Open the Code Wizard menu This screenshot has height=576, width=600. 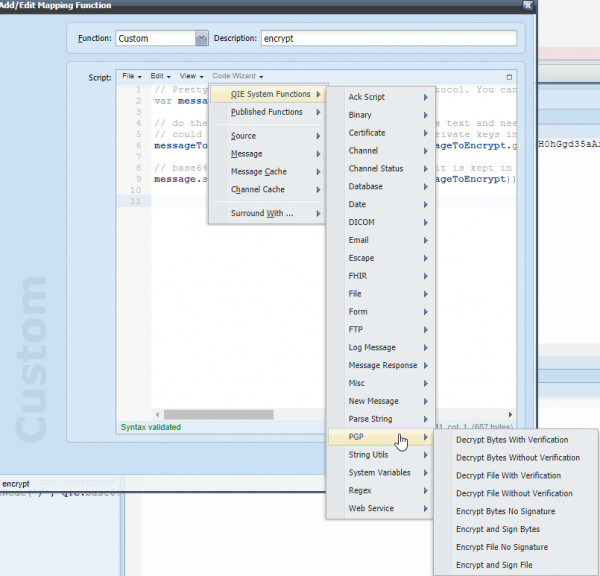(x=238, y=76)
